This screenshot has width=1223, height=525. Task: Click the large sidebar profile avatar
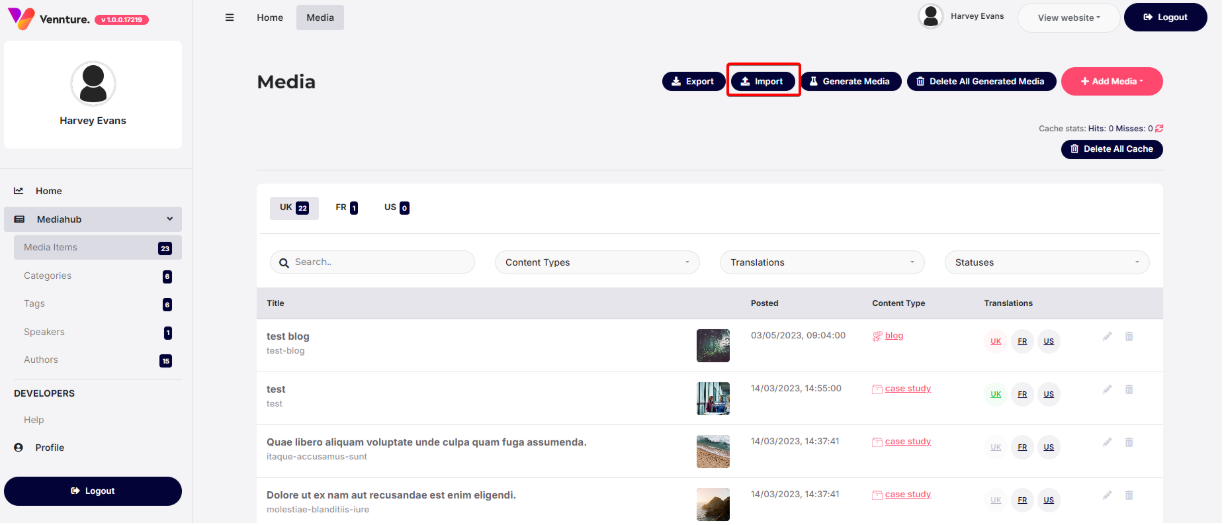pyautogui.click(x=93, y=83)
